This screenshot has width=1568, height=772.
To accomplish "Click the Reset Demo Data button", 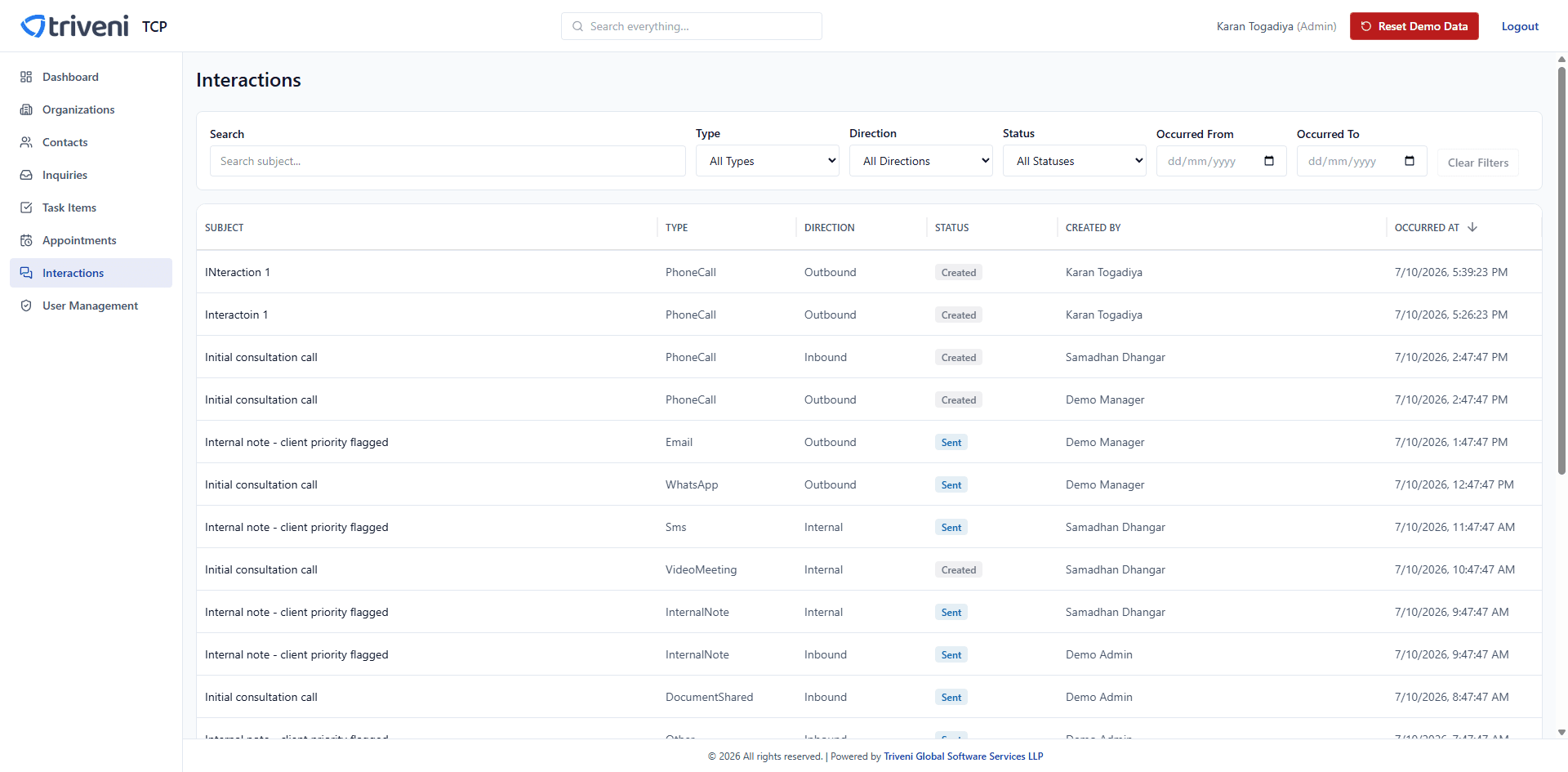I will 1414,26.
